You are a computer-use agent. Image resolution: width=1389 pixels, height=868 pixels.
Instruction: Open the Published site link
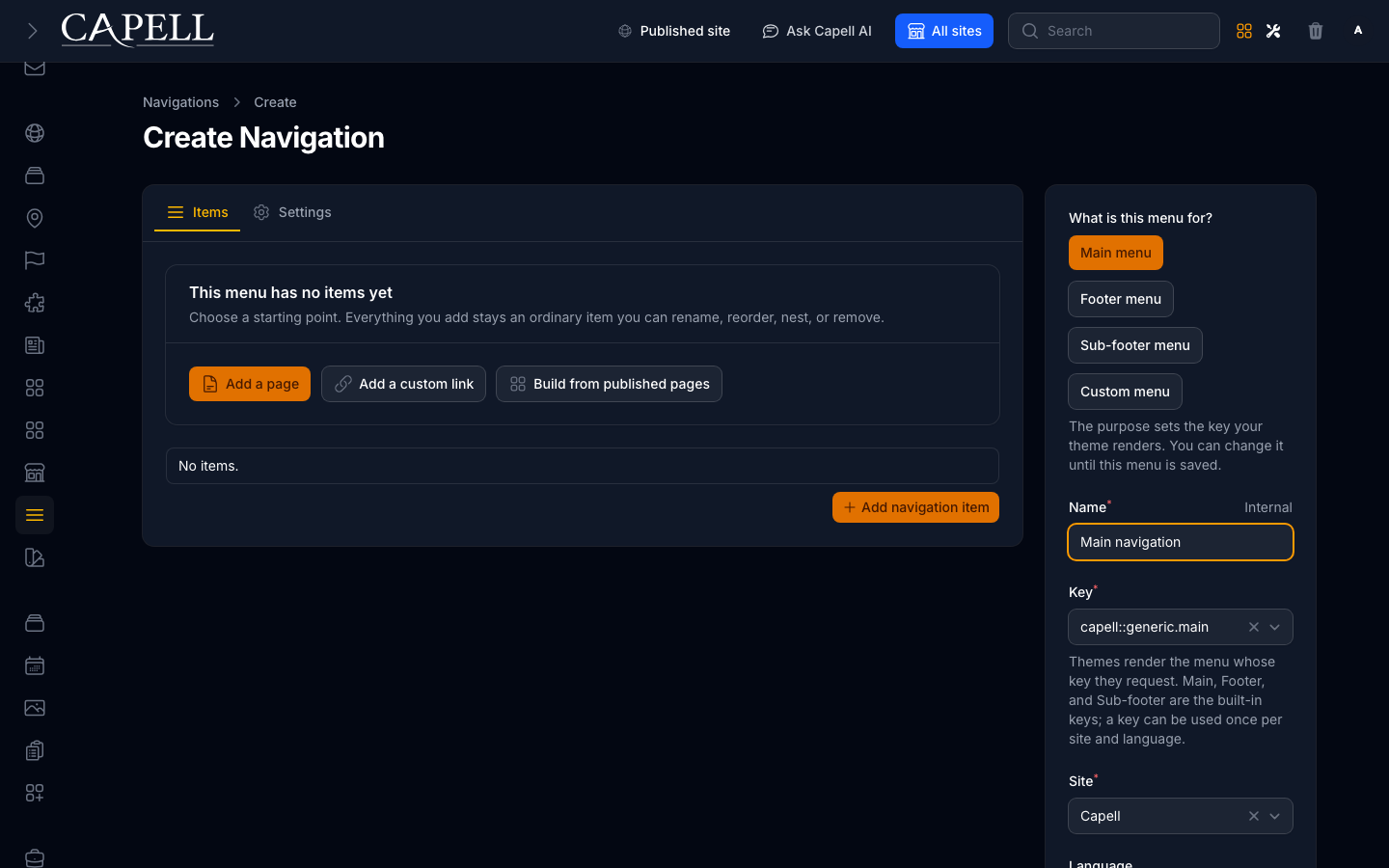pos(674,31)
